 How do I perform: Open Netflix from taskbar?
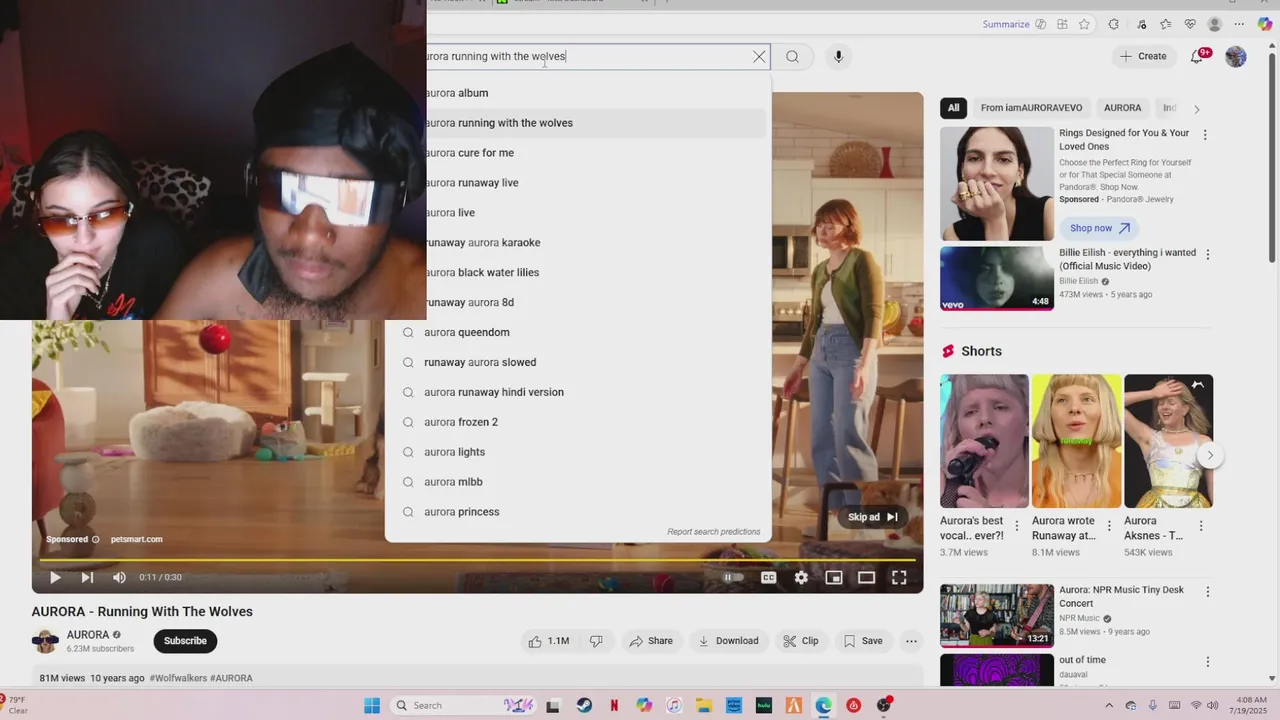pos(614,705)
